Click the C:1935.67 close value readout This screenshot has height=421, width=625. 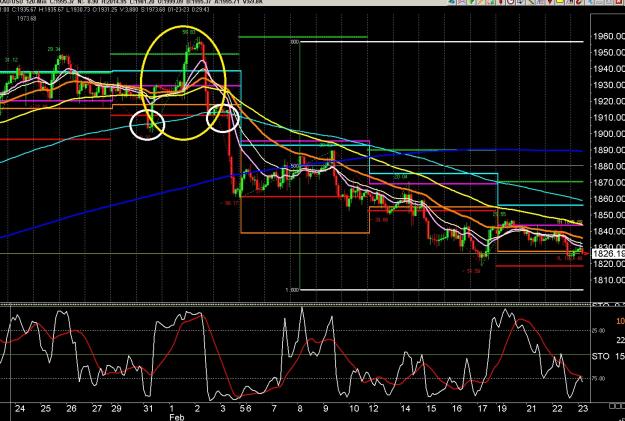pos(24,10)
